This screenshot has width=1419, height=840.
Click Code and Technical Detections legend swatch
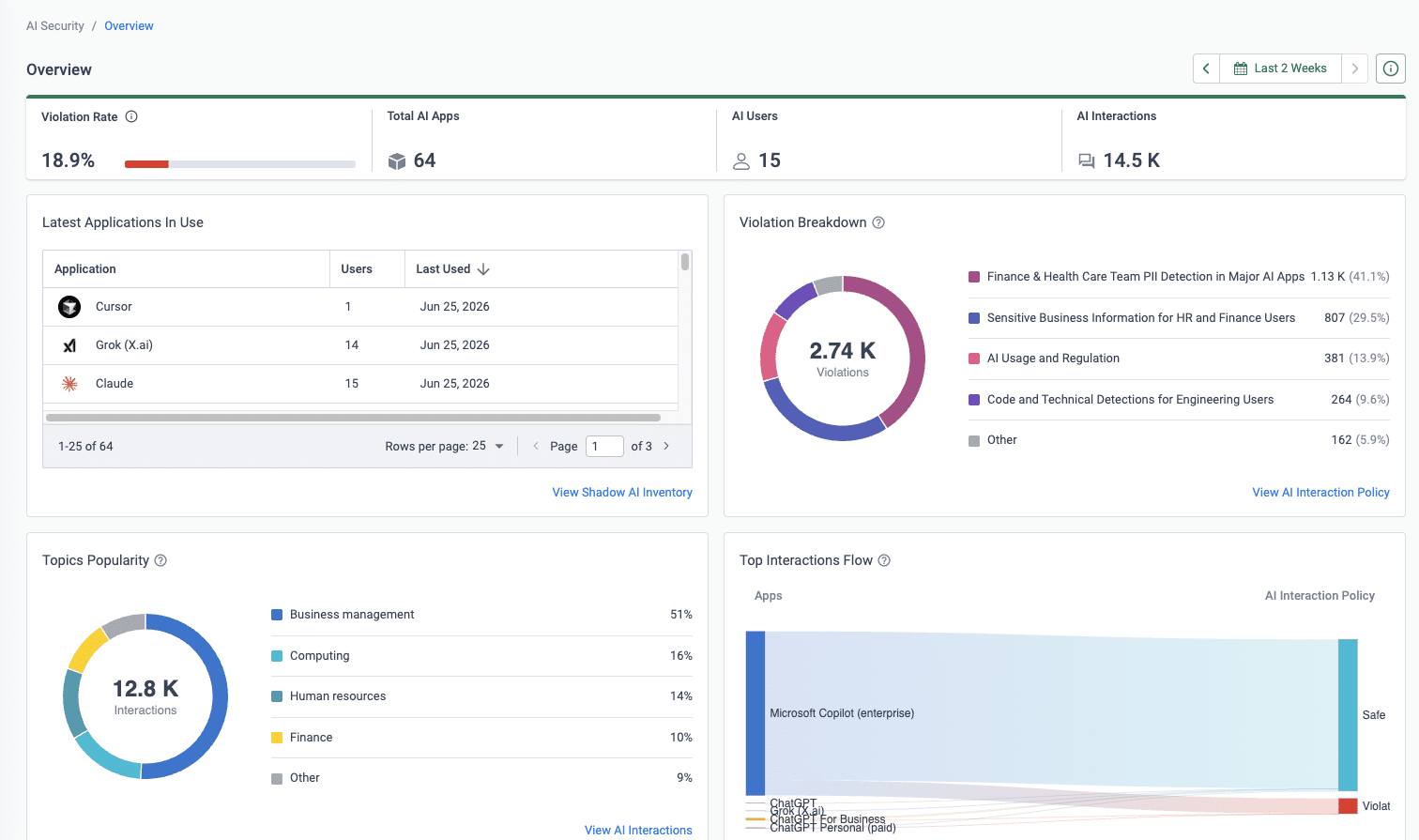pos(974,400)
